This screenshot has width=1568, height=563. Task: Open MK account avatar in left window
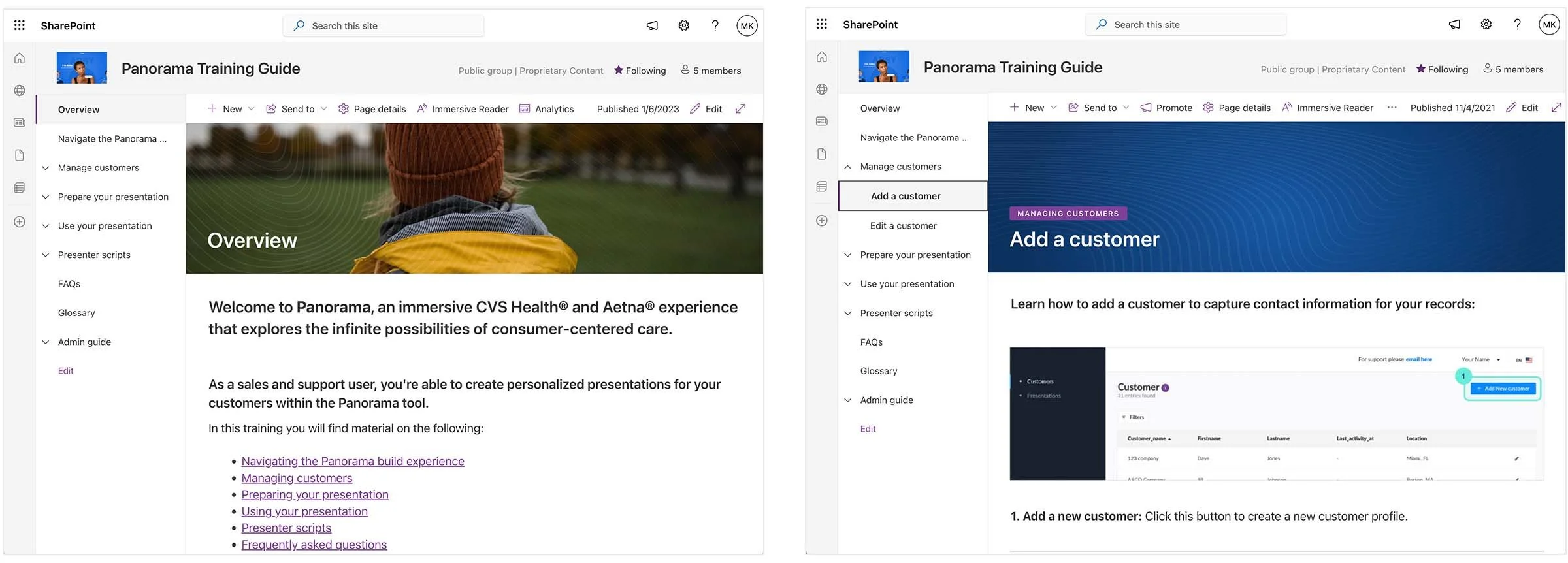click(747, 25)
